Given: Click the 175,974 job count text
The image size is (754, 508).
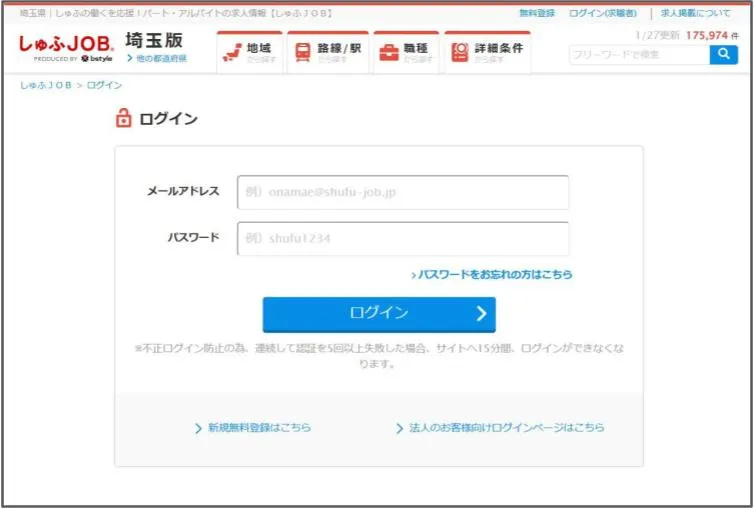Looking at the screenshot, I should [707, 36].
